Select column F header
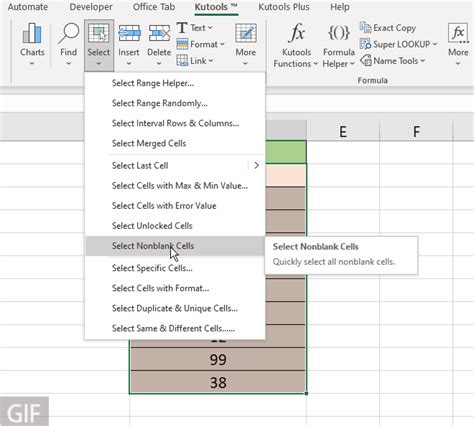474x426 pixels. 416,131
